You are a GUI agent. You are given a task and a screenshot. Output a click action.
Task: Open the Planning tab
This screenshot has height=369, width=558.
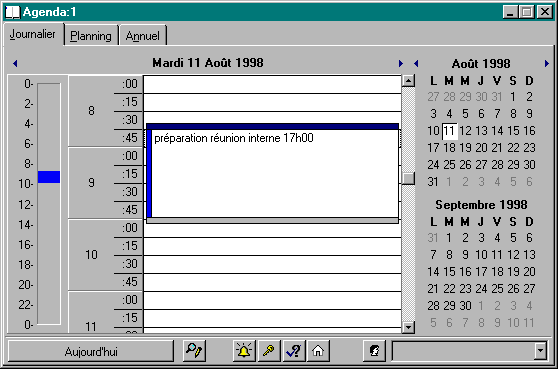91,36
